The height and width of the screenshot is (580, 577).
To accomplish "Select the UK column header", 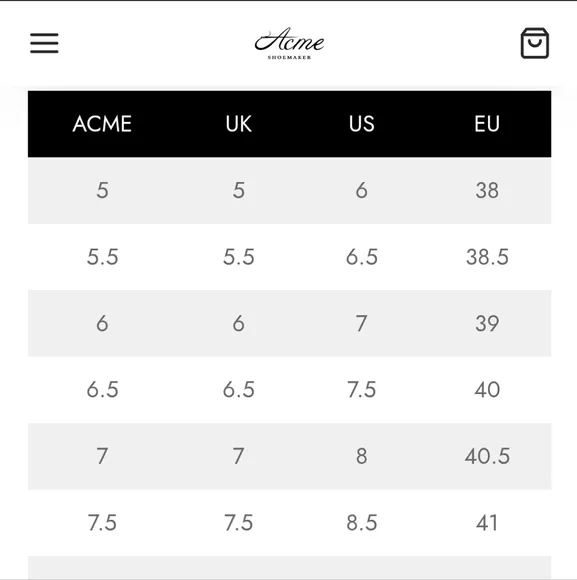I will tap(239, 124).
